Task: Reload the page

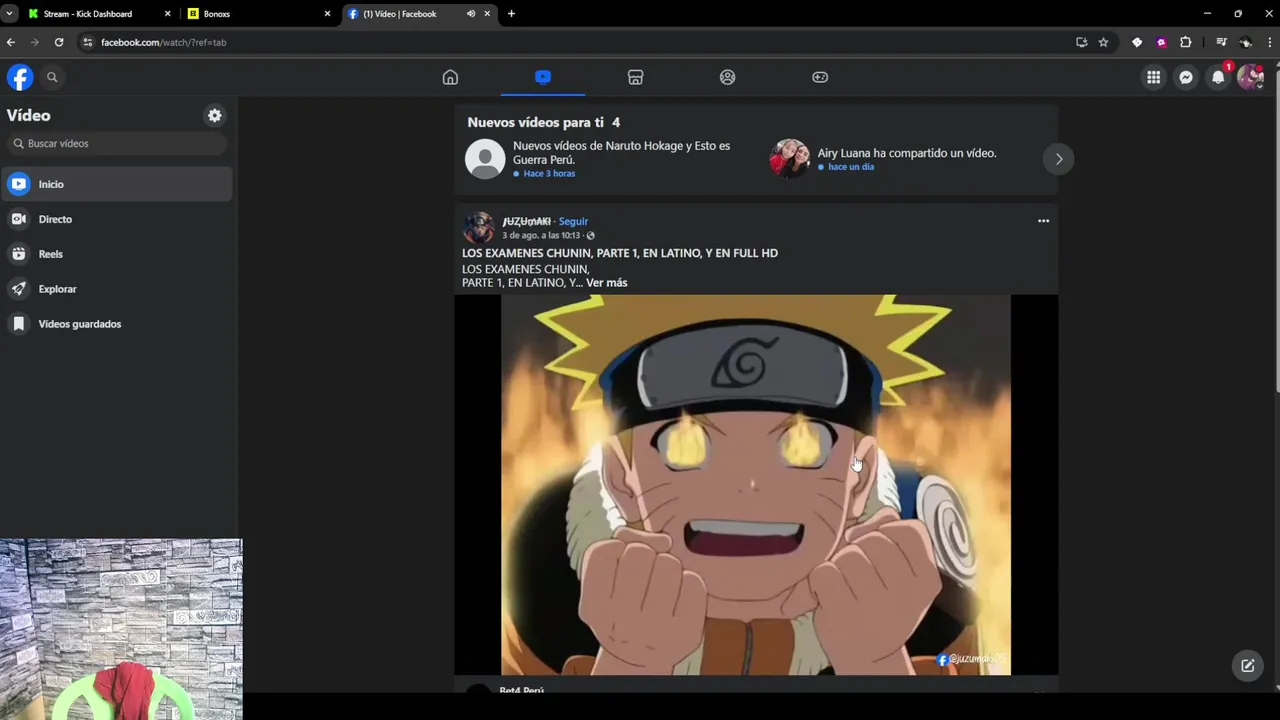Action: (x=59, y=42)
